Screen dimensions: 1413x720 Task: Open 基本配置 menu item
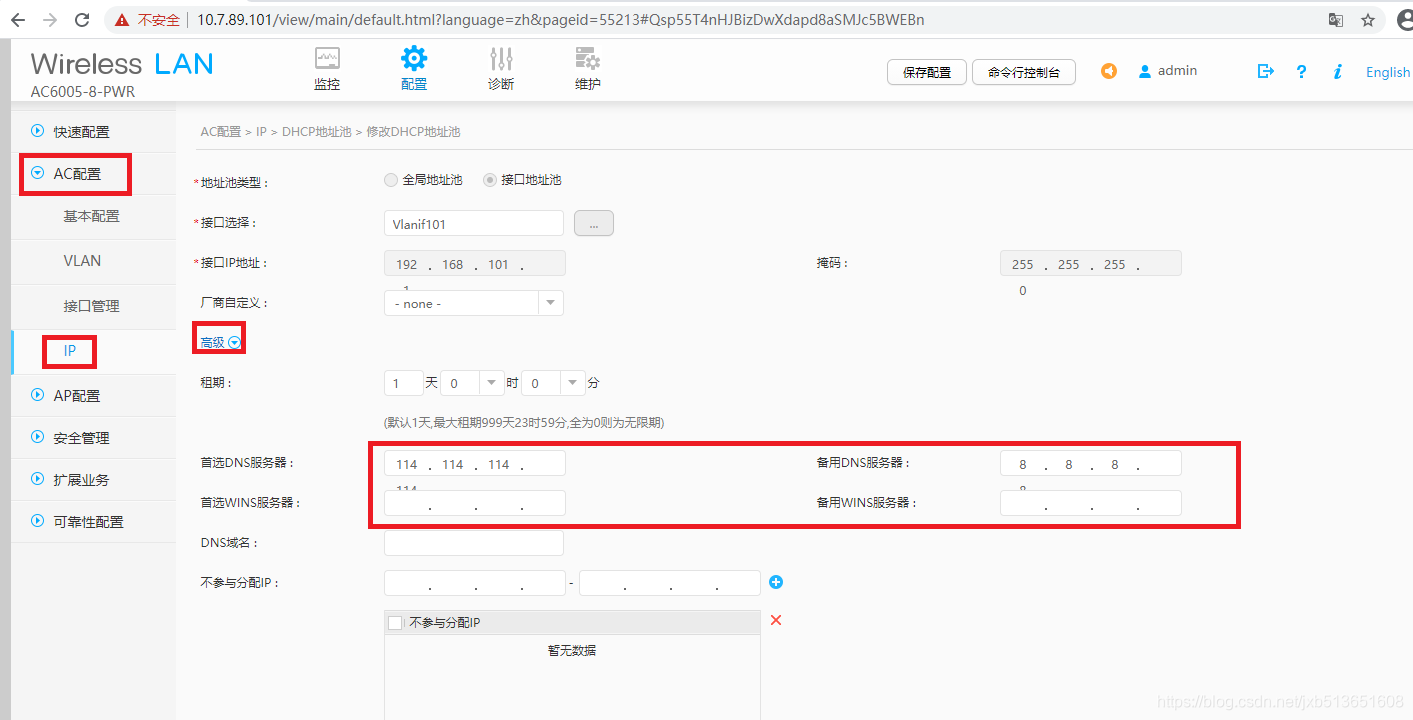[x=91, y=216]
